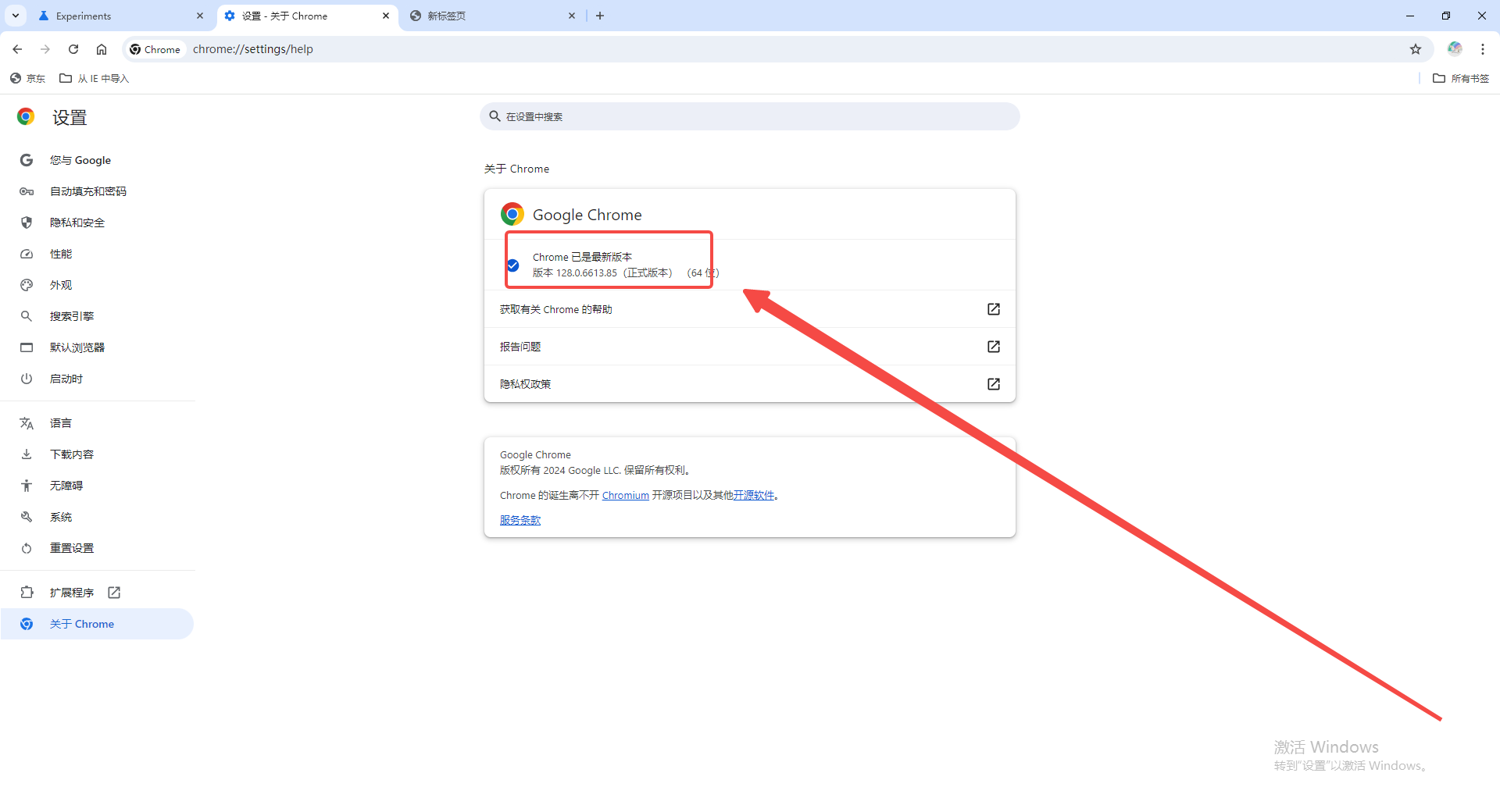The width and height of the screenshot is (1500, 812).
Task: Open Chrome three-dot menu
Action: tap(1483, 49)
